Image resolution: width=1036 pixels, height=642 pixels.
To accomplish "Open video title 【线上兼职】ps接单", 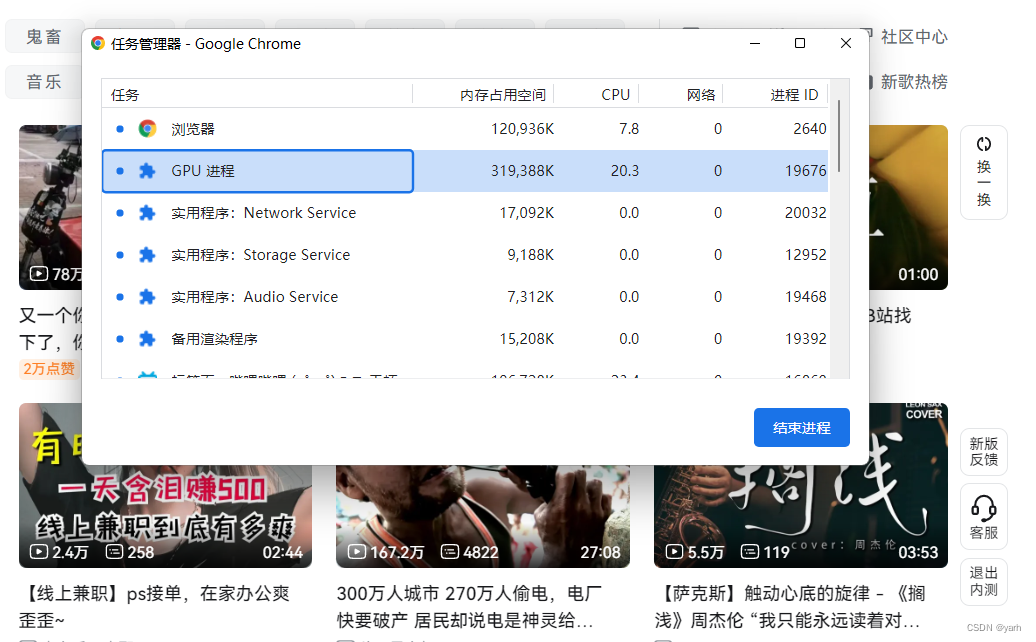I will (x=156, y=606).
